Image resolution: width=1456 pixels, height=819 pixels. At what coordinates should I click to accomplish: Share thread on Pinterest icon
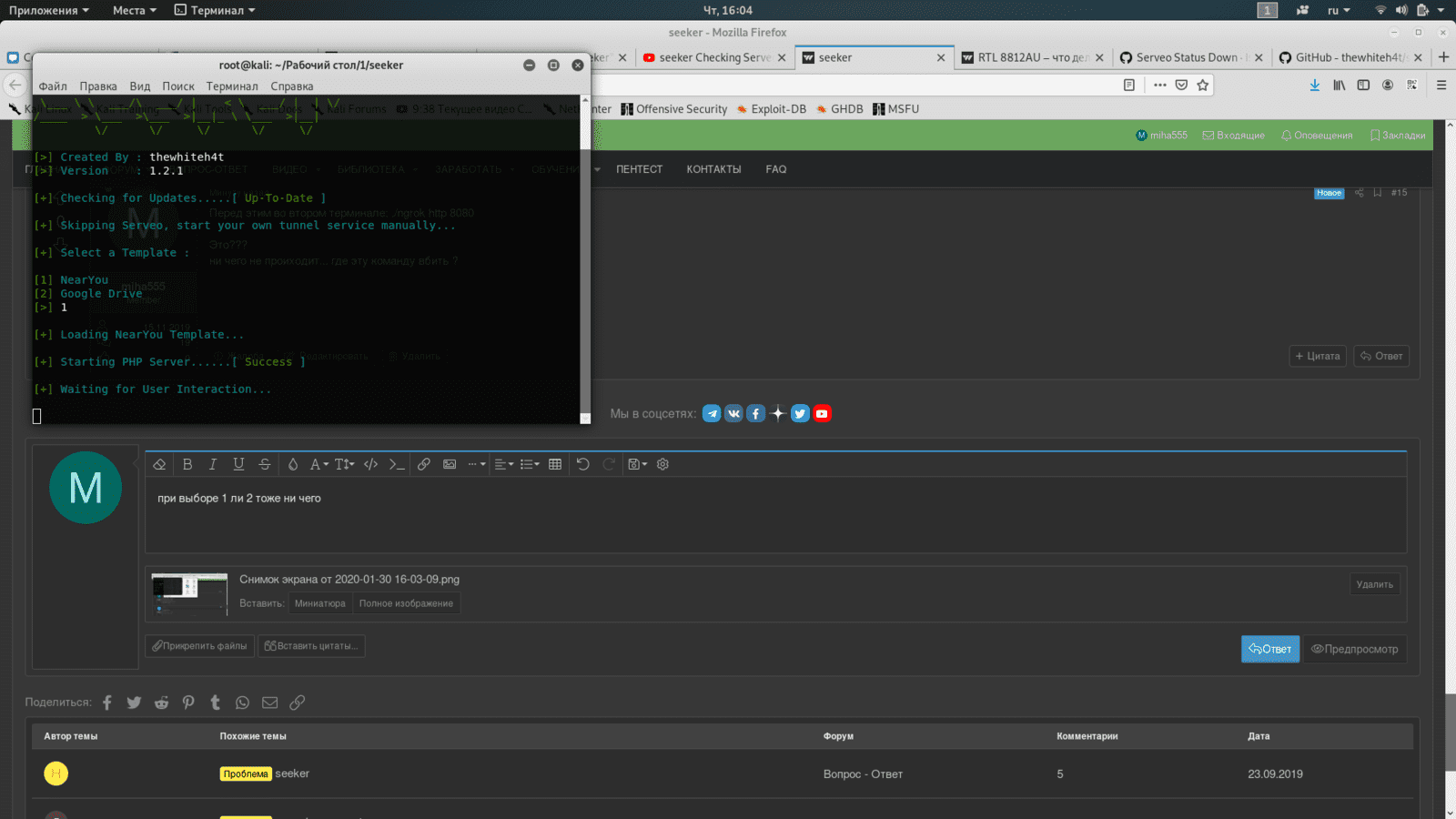[x=188, y=703]
